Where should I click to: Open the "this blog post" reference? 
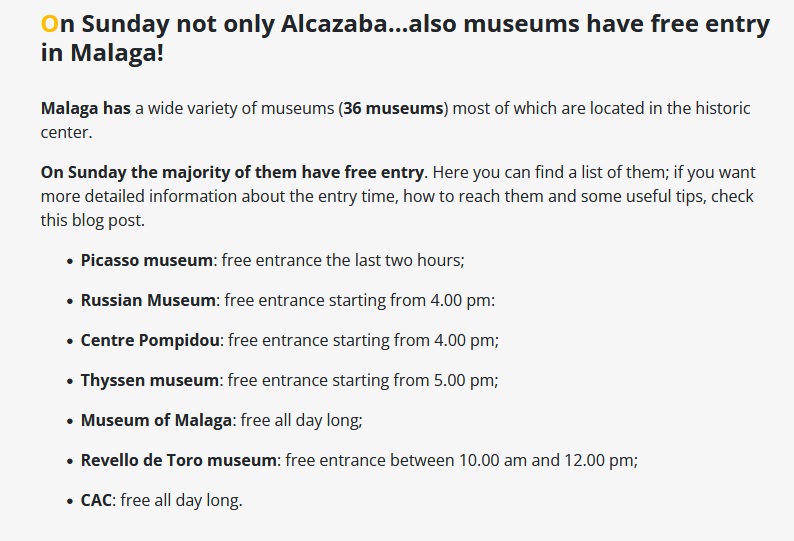(x=93, y=220)
